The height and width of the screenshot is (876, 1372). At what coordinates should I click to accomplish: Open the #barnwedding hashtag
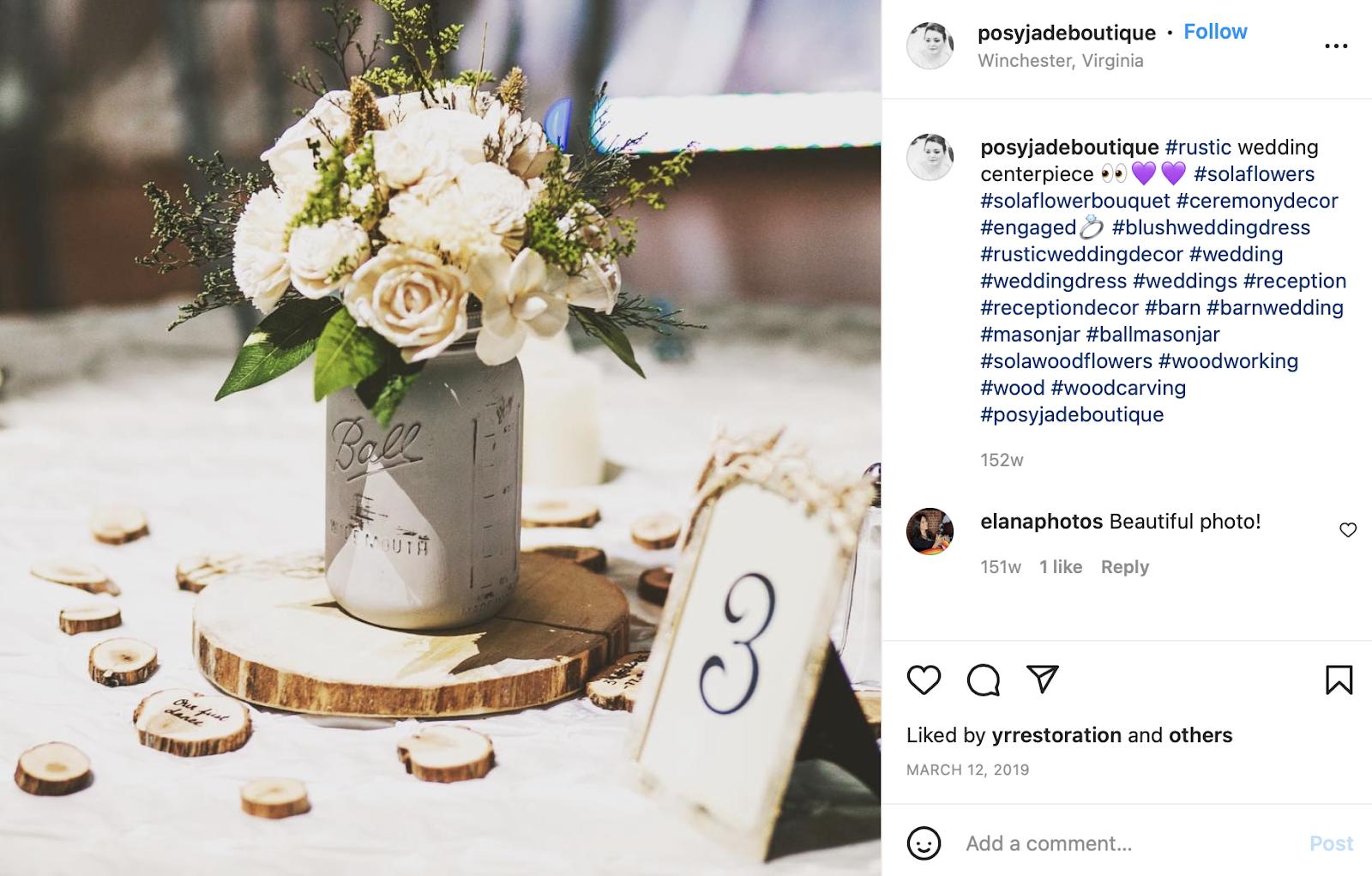(1274, 308)
